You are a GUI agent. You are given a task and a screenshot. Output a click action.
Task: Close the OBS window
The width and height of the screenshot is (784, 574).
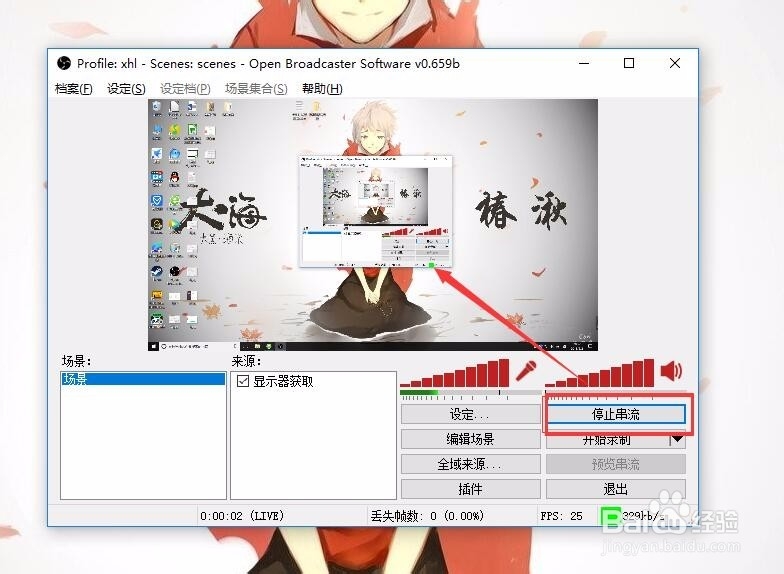(x=675, y=63)
